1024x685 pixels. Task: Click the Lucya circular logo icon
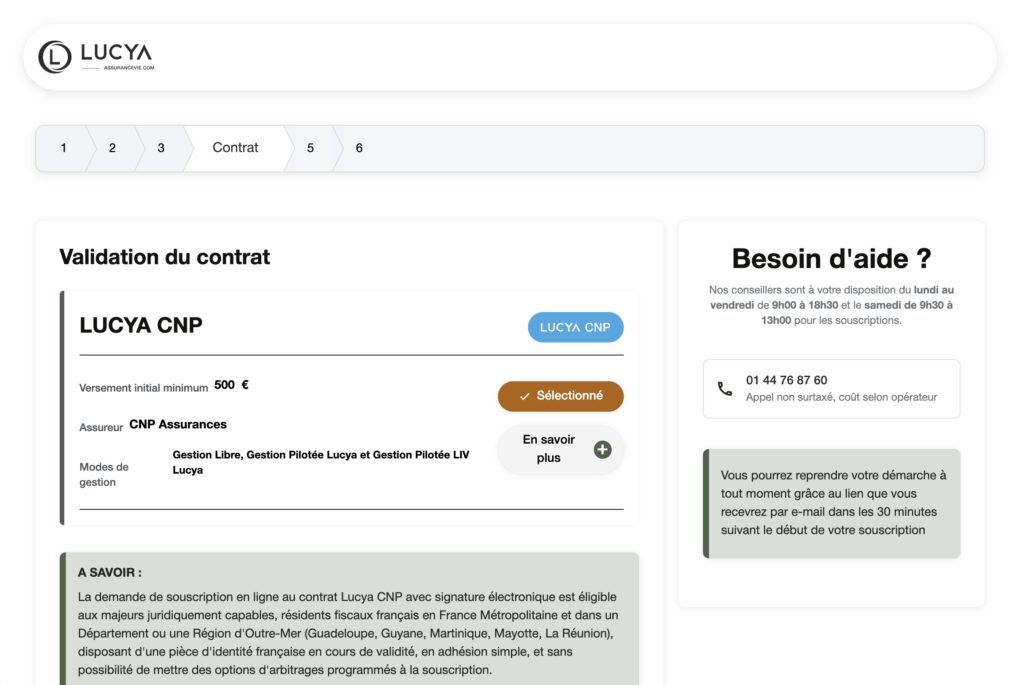(54, 57)
